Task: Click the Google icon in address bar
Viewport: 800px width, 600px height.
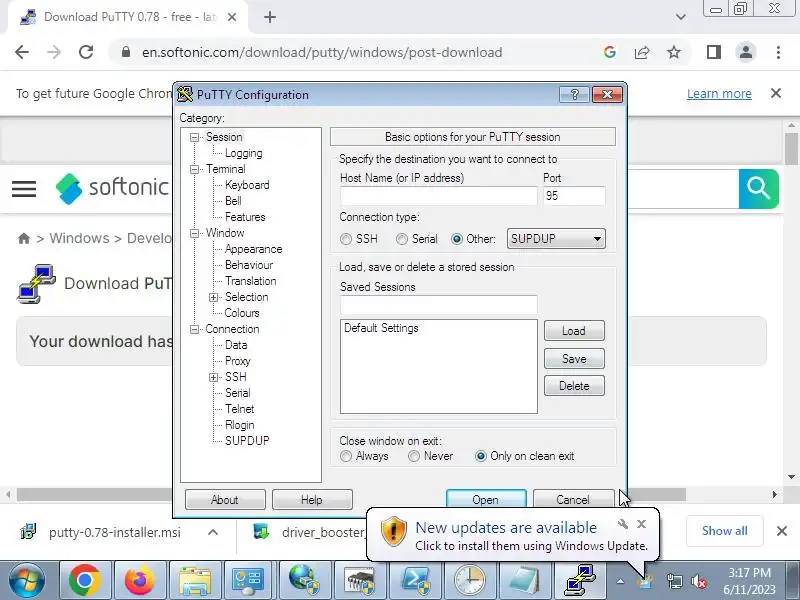Action: (x=610, y=52)
